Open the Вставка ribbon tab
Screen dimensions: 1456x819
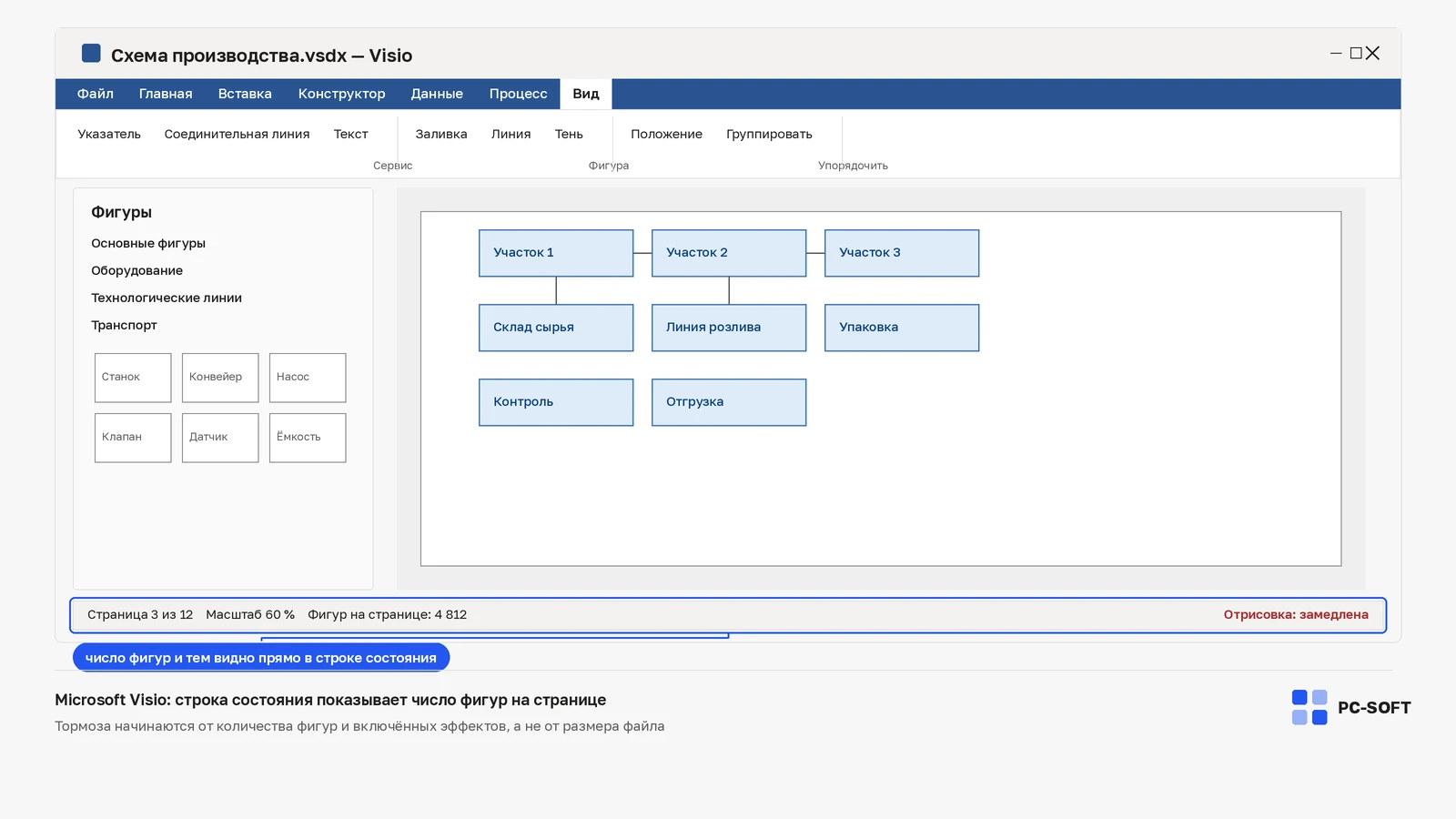(x=245, y=94)
